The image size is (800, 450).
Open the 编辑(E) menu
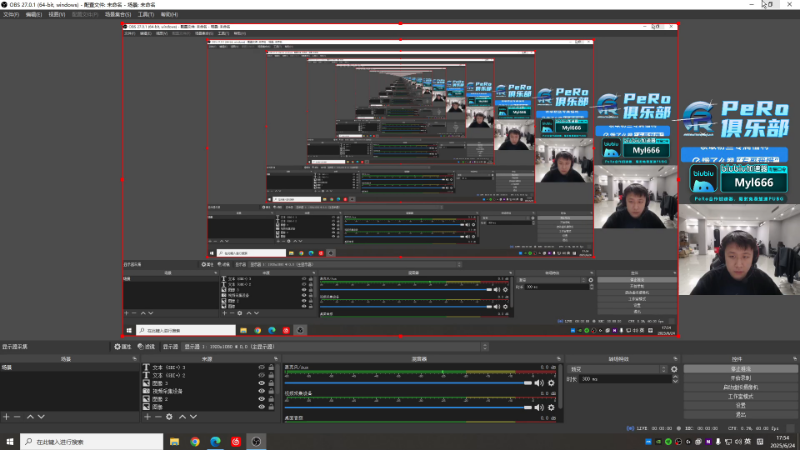(x=34, y=15)
